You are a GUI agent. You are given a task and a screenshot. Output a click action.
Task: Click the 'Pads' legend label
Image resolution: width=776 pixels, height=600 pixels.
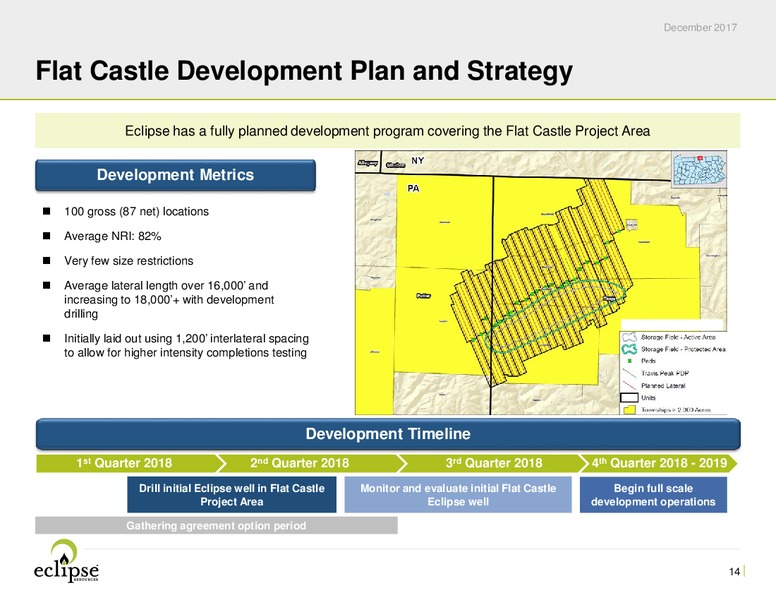click(648, 361)
